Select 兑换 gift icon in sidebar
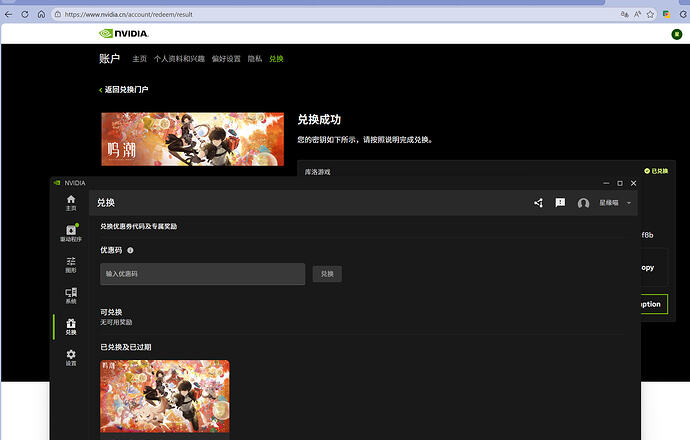The width and height of the screenshot is (690, 440). click(x=71, y=327)
